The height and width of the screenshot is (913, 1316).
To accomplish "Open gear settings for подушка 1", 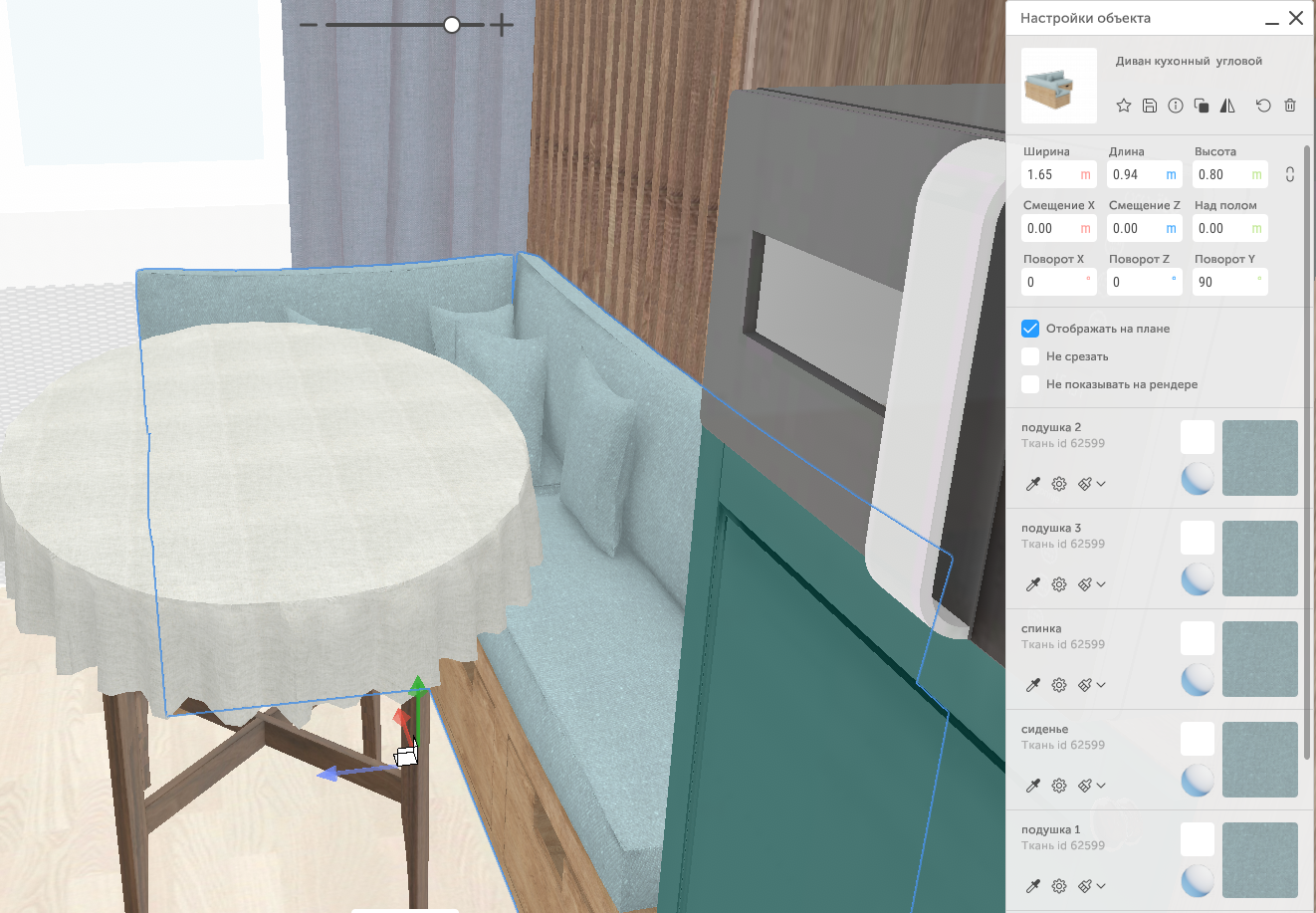I will pyautogui.click(x=1059, y=886).
